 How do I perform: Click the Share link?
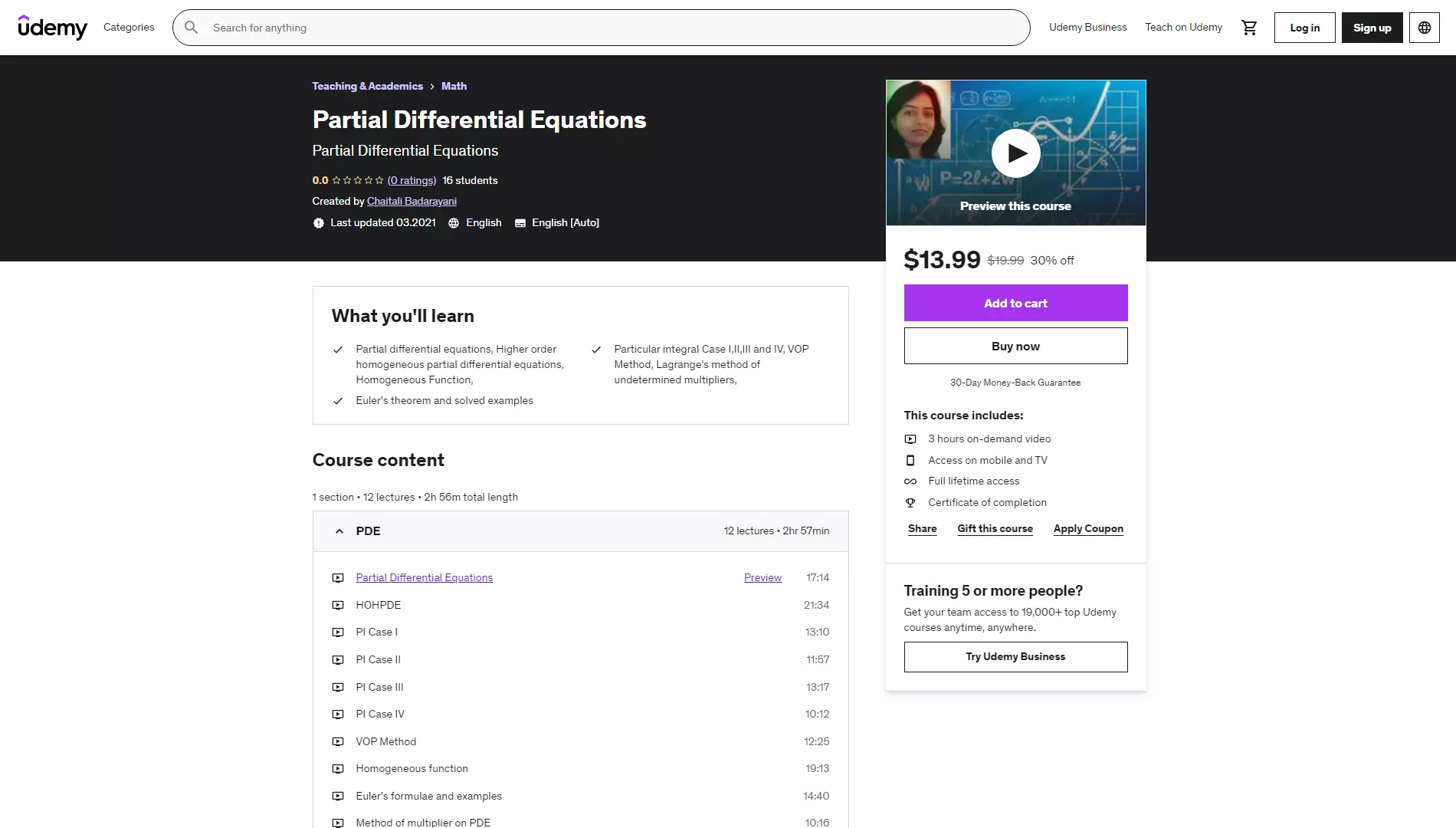pyautogui.click(x=922, y=529)
